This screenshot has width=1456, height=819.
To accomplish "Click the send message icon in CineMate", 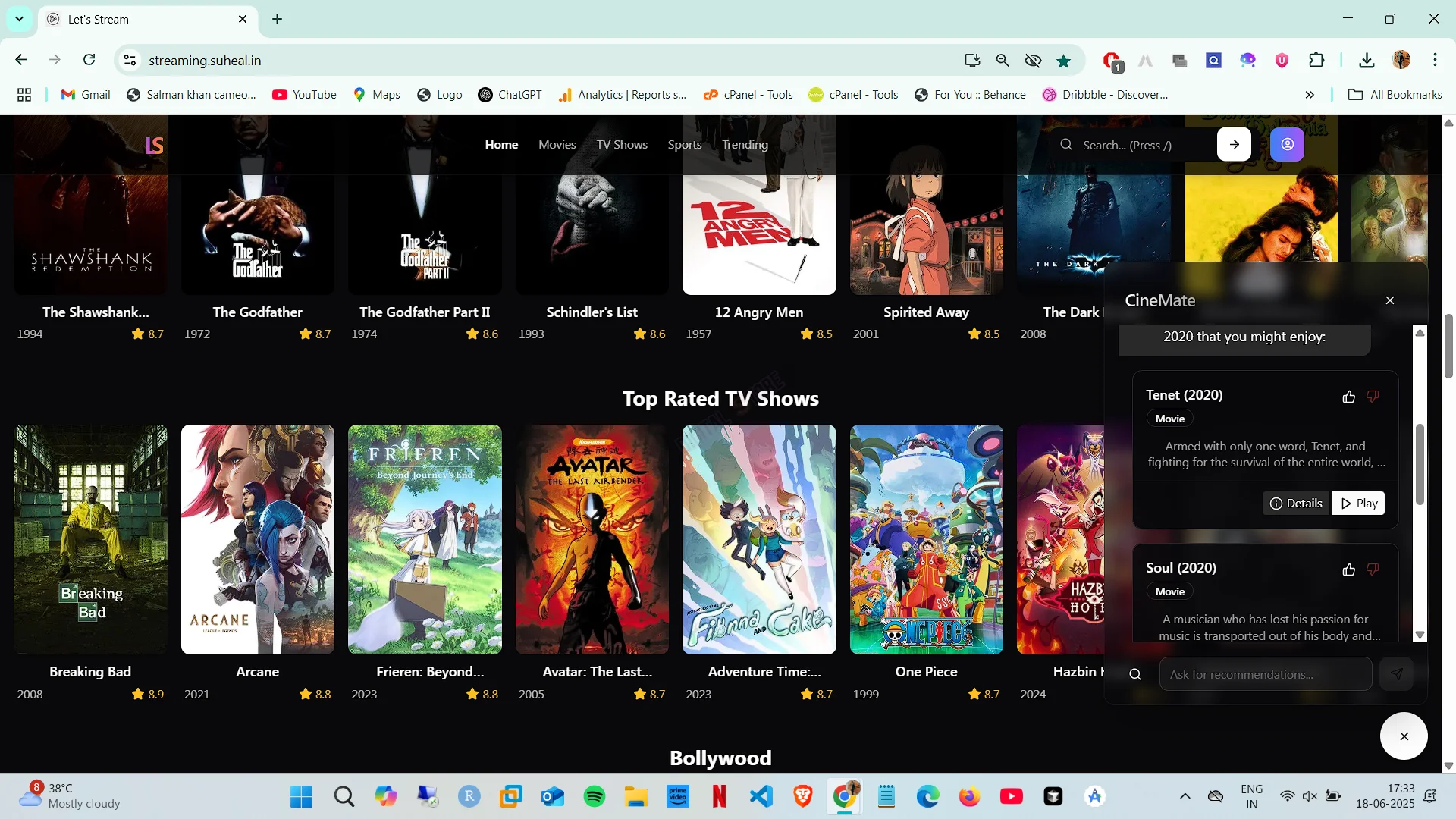I will 1397,674.
